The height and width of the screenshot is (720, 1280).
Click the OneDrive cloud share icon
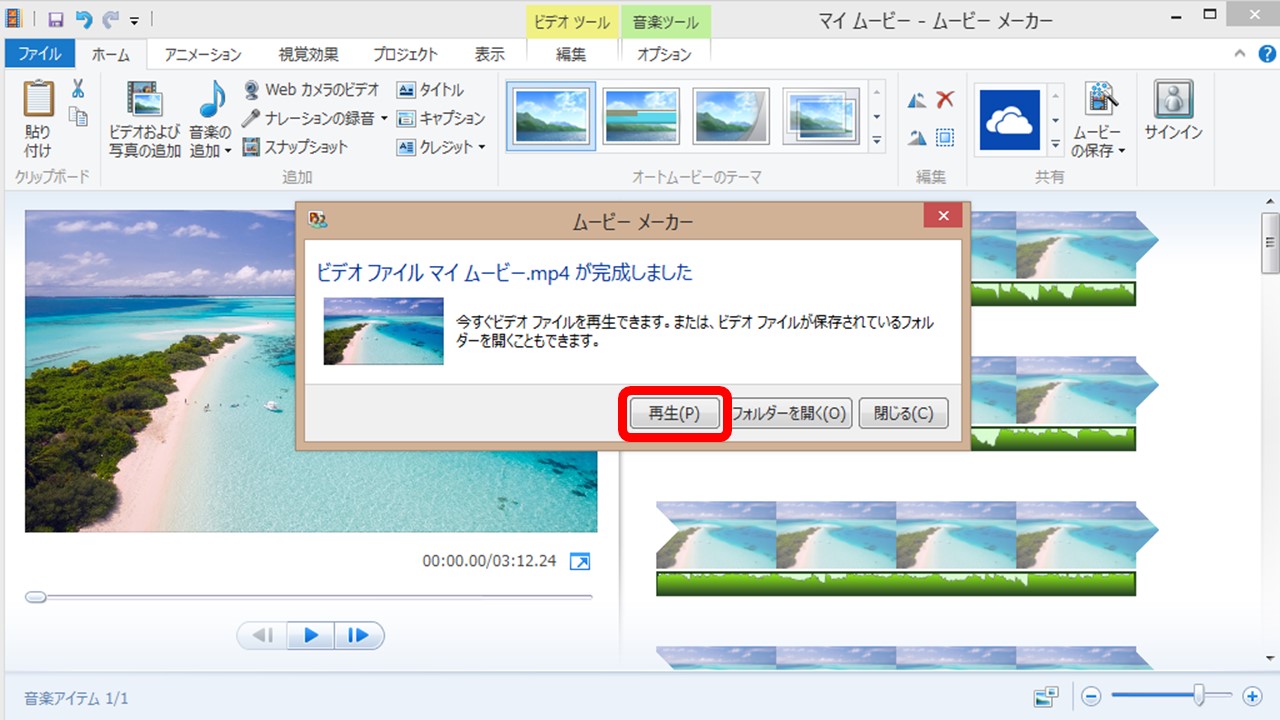pyautogui.click(x=1009, y=120)
